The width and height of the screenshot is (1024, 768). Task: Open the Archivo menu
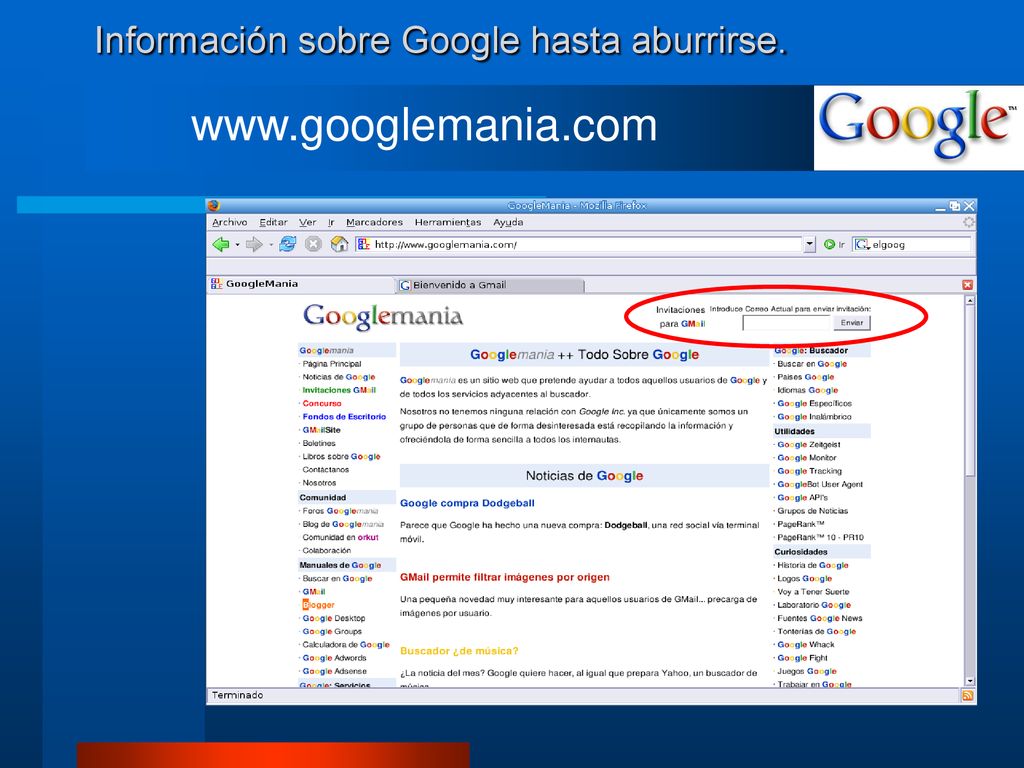[x=230, y=223]
